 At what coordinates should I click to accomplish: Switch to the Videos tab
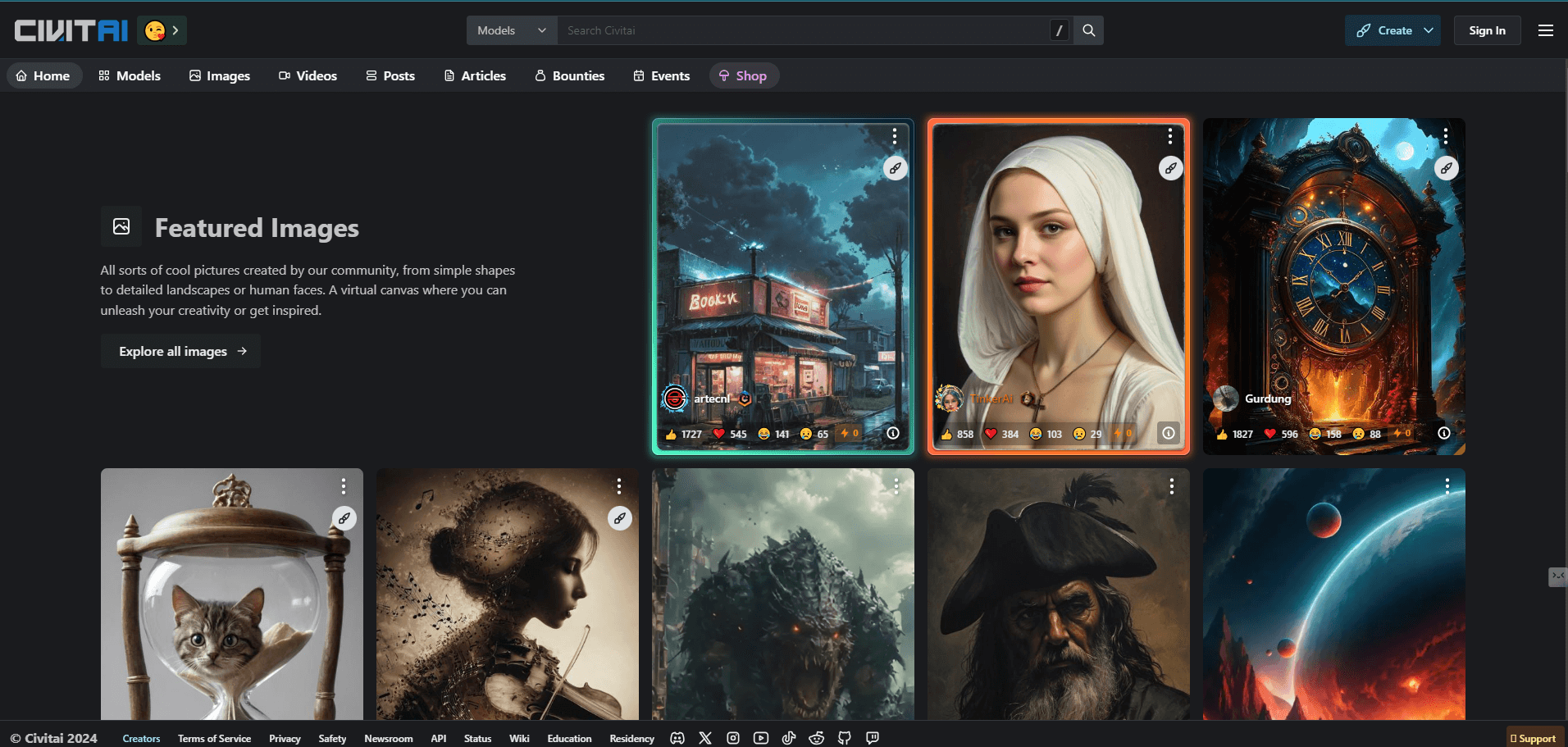[308, 75]
